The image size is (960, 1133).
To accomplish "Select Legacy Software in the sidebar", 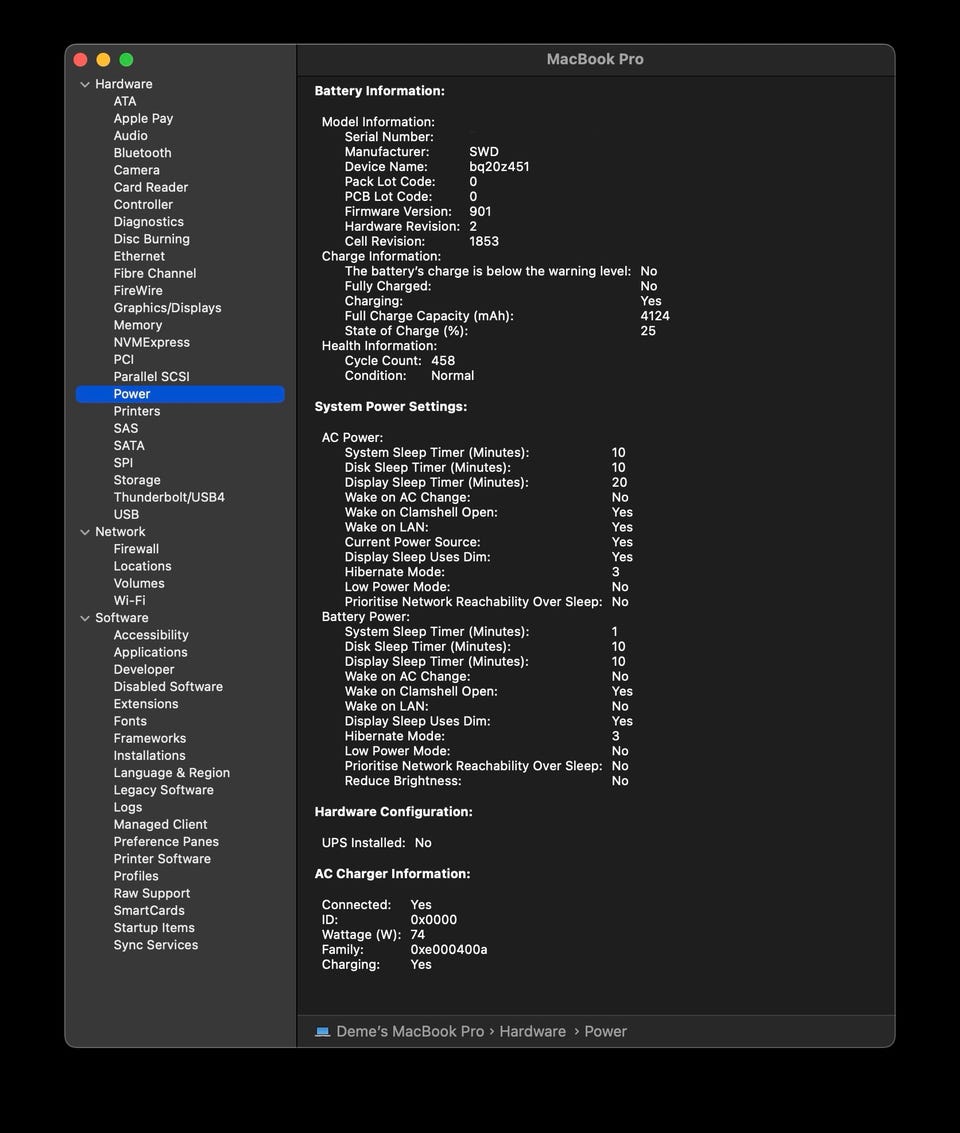I will click(x=163, y=790).
